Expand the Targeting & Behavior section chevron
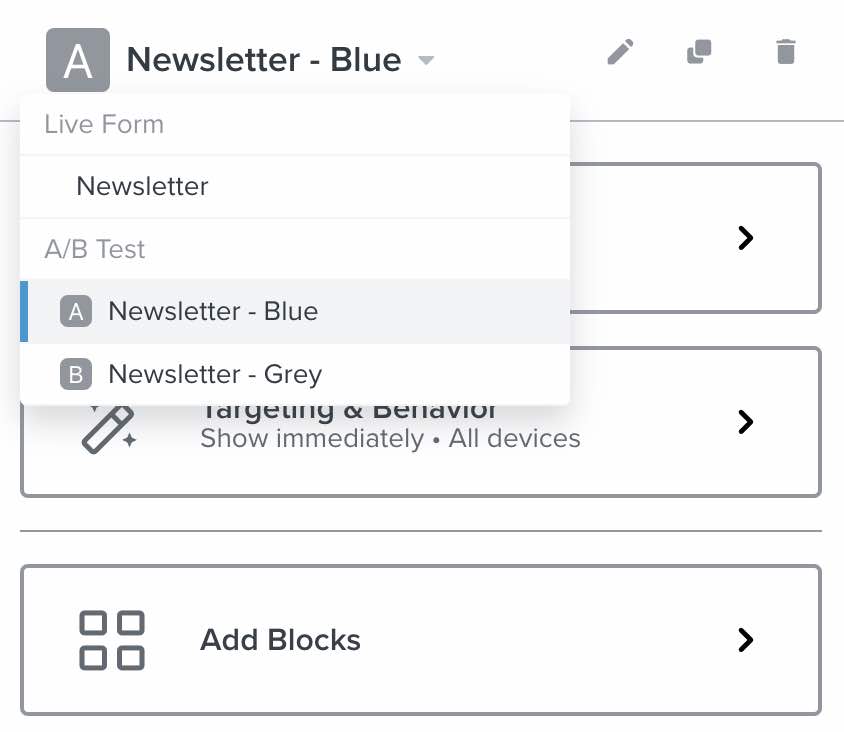The width and height of the screenshot is (844, 732). click(745, 423)
